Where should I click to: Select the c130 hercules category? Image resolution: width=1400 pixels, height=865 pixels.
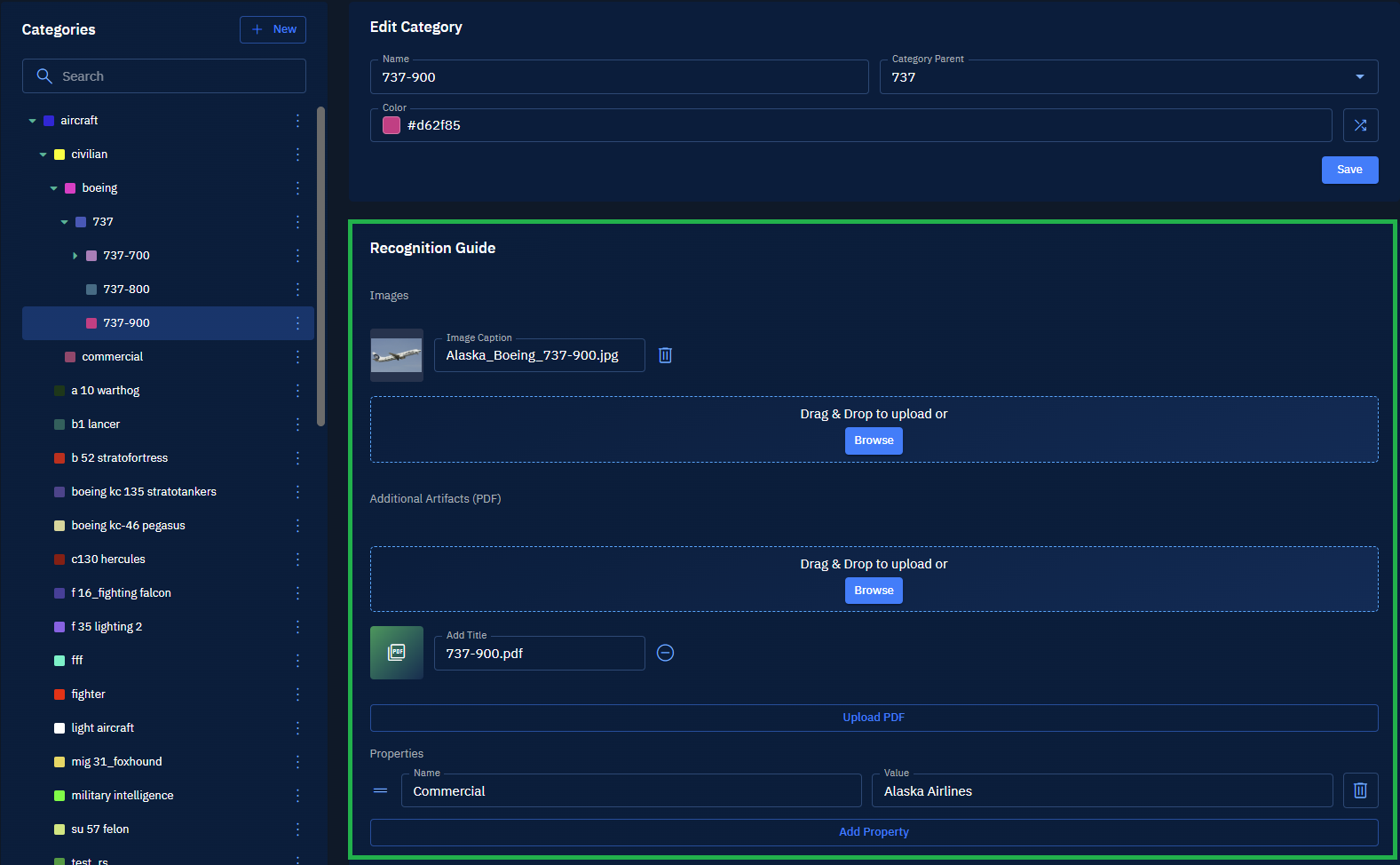point(108,559)
